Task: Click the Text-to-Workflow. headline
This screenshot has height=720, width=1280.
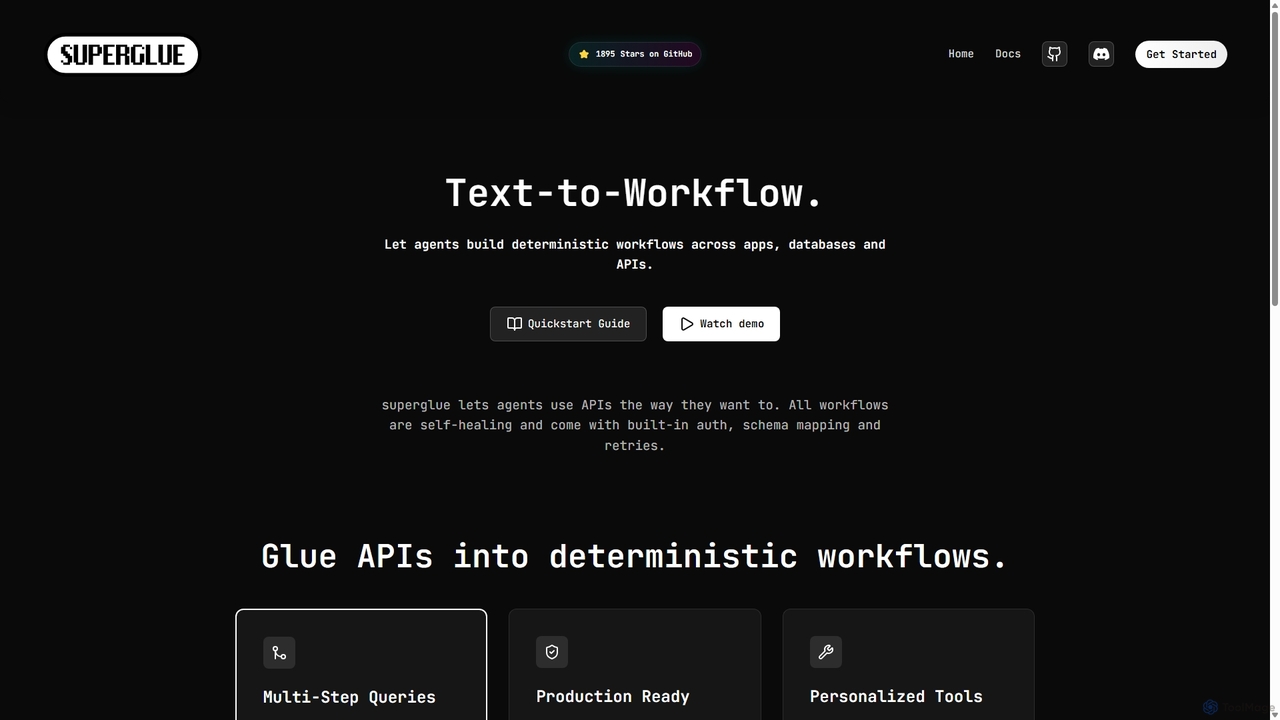Action: (635, 193)
